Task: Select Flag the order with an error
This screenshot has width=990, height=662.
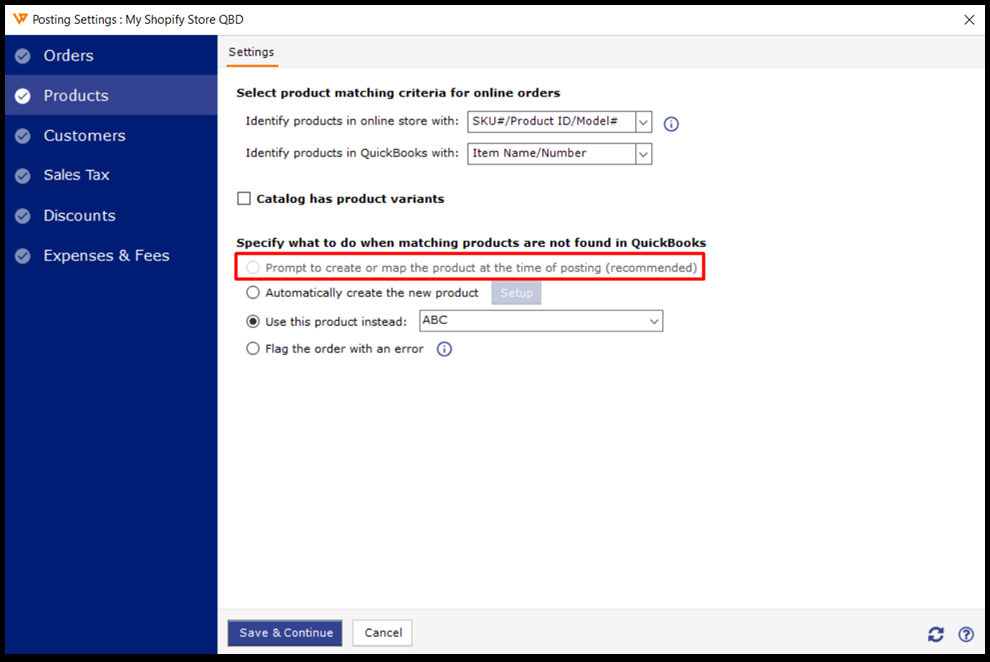Action: click(x=253, y=349)
